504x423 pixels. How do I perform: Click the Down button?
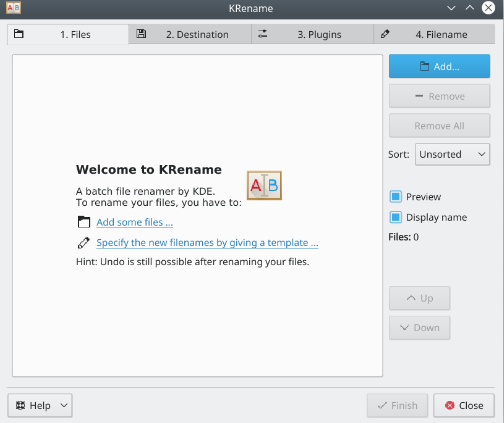[x=420, y=328]
